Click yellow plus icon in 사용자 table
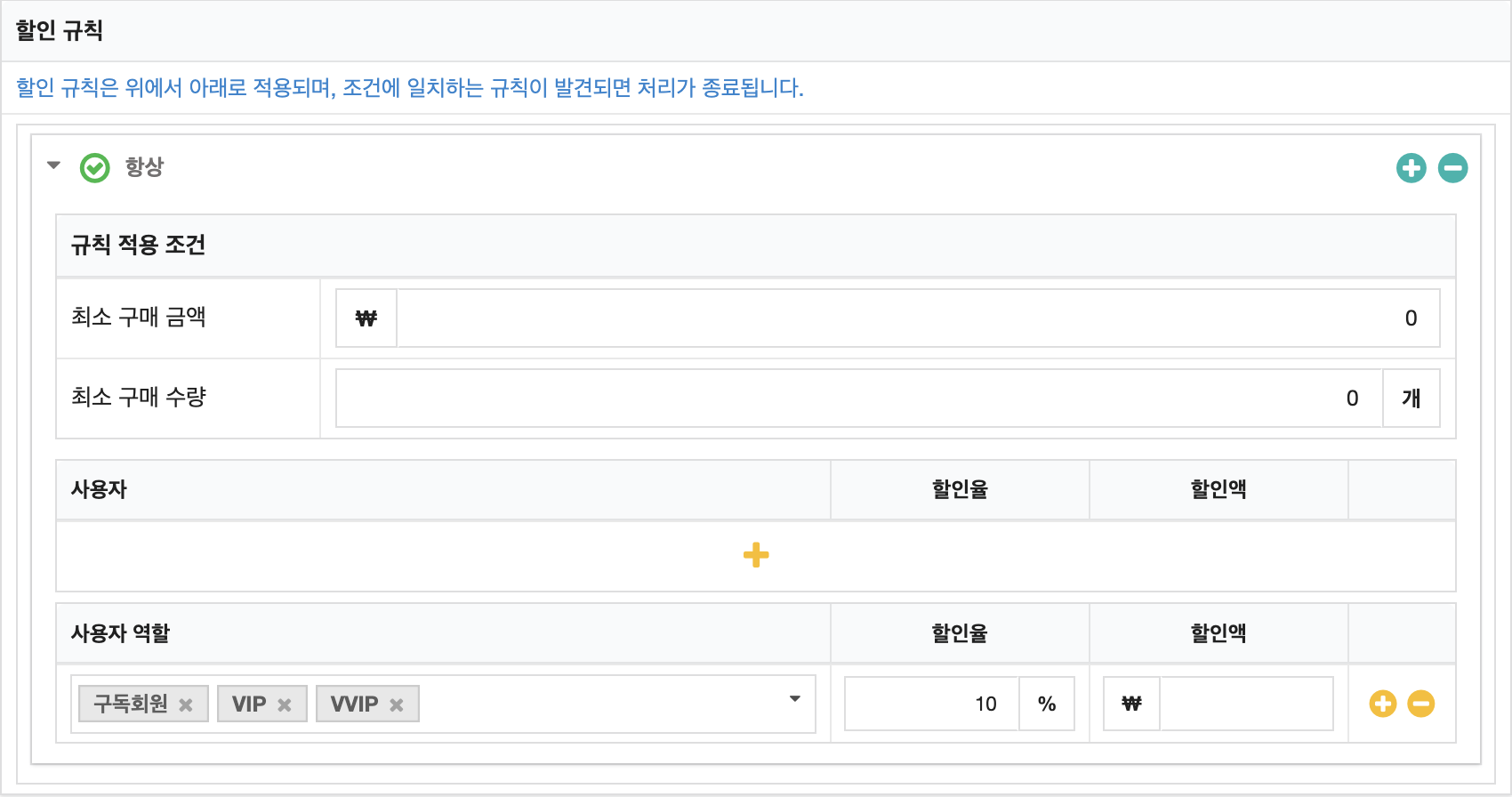1512x797 pixels. [756, 555]
